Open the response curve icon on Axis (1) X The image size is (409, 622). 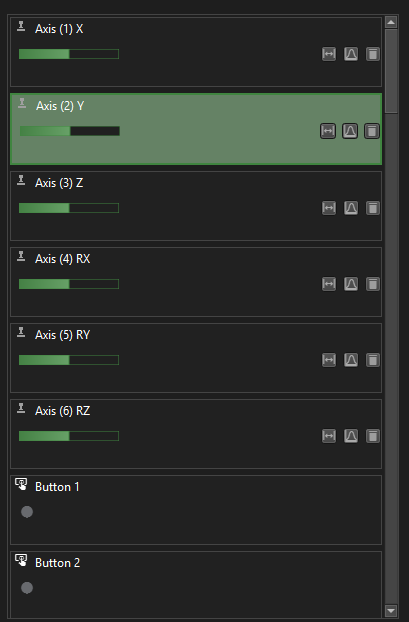point(351,54)
